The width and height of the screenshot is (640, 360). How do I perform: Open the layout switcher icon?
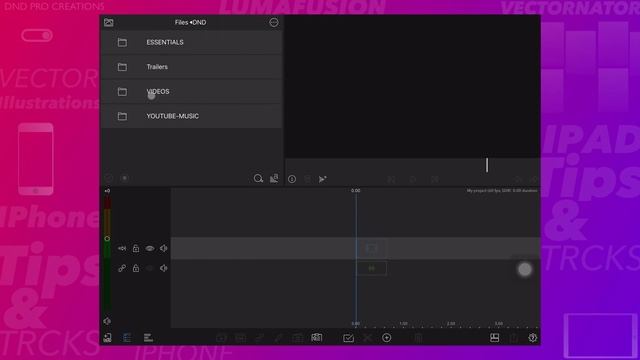coord(494,338)
